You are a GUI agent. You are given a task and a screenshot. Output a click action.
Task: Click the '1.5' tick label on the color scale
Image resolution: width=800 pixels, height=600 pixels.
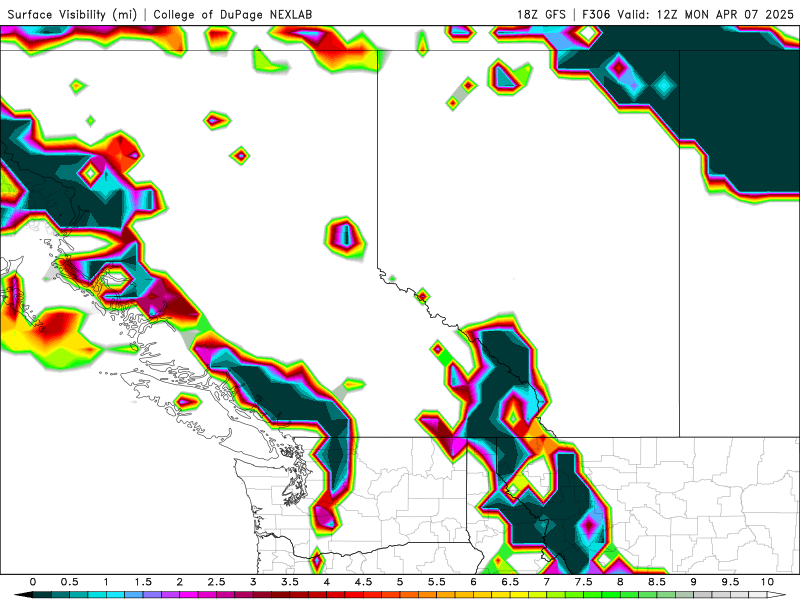coord(143,582)
